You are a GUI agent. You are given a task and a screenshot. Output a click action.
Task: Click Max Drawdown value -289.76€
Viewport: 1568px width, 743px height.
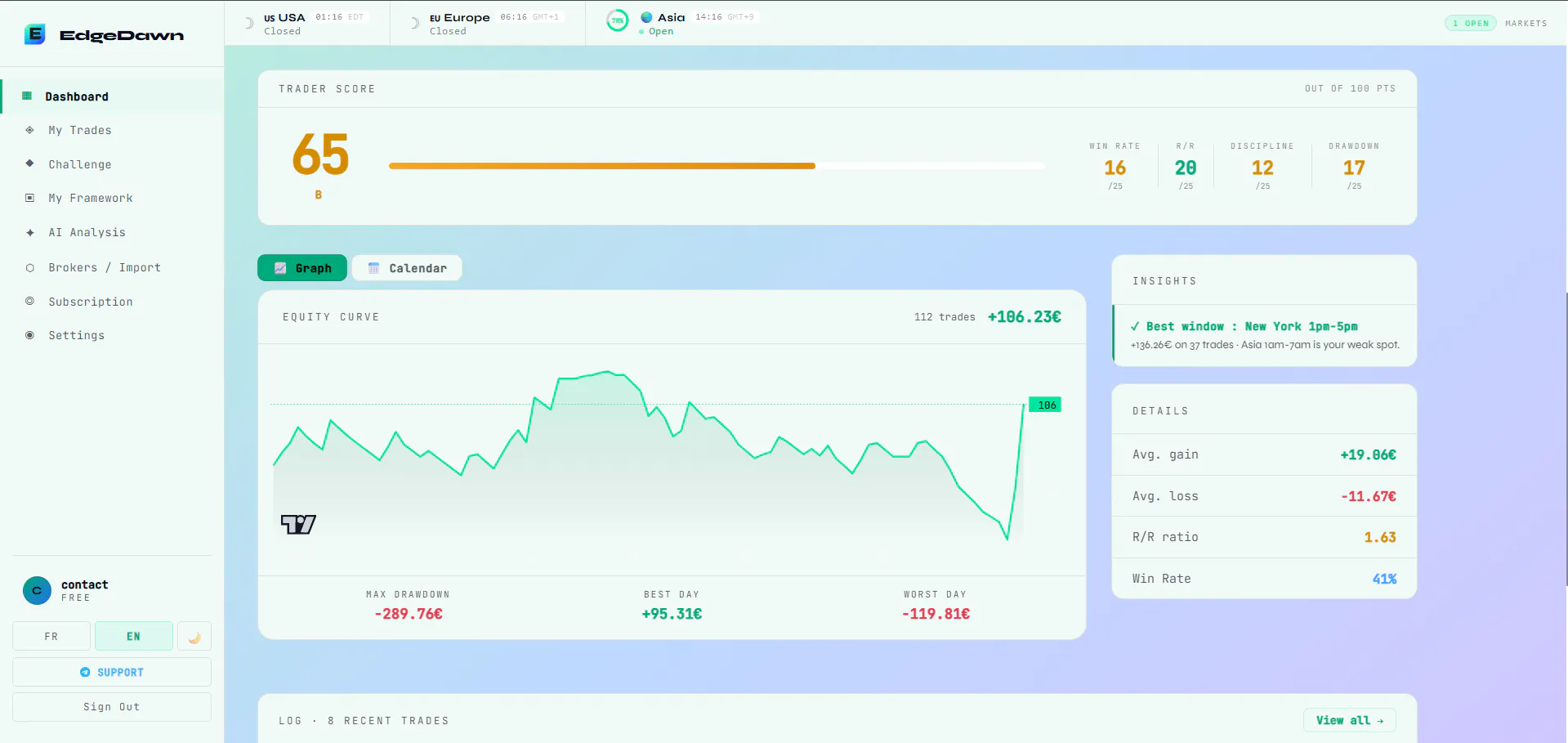[409, 614]
